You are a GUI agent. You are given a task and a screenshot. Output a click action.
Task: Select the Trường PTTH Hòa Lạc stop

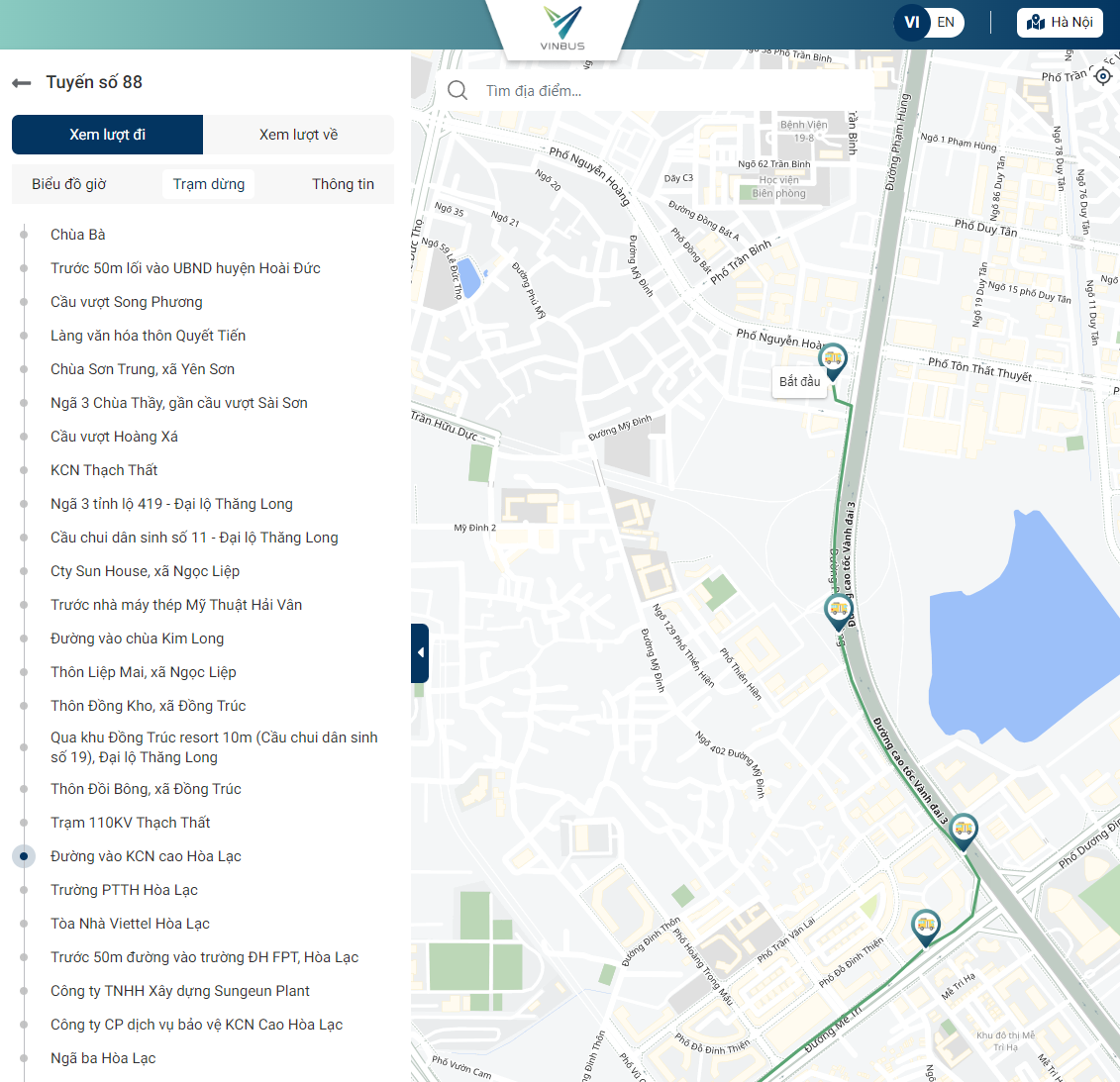(125, 890)
